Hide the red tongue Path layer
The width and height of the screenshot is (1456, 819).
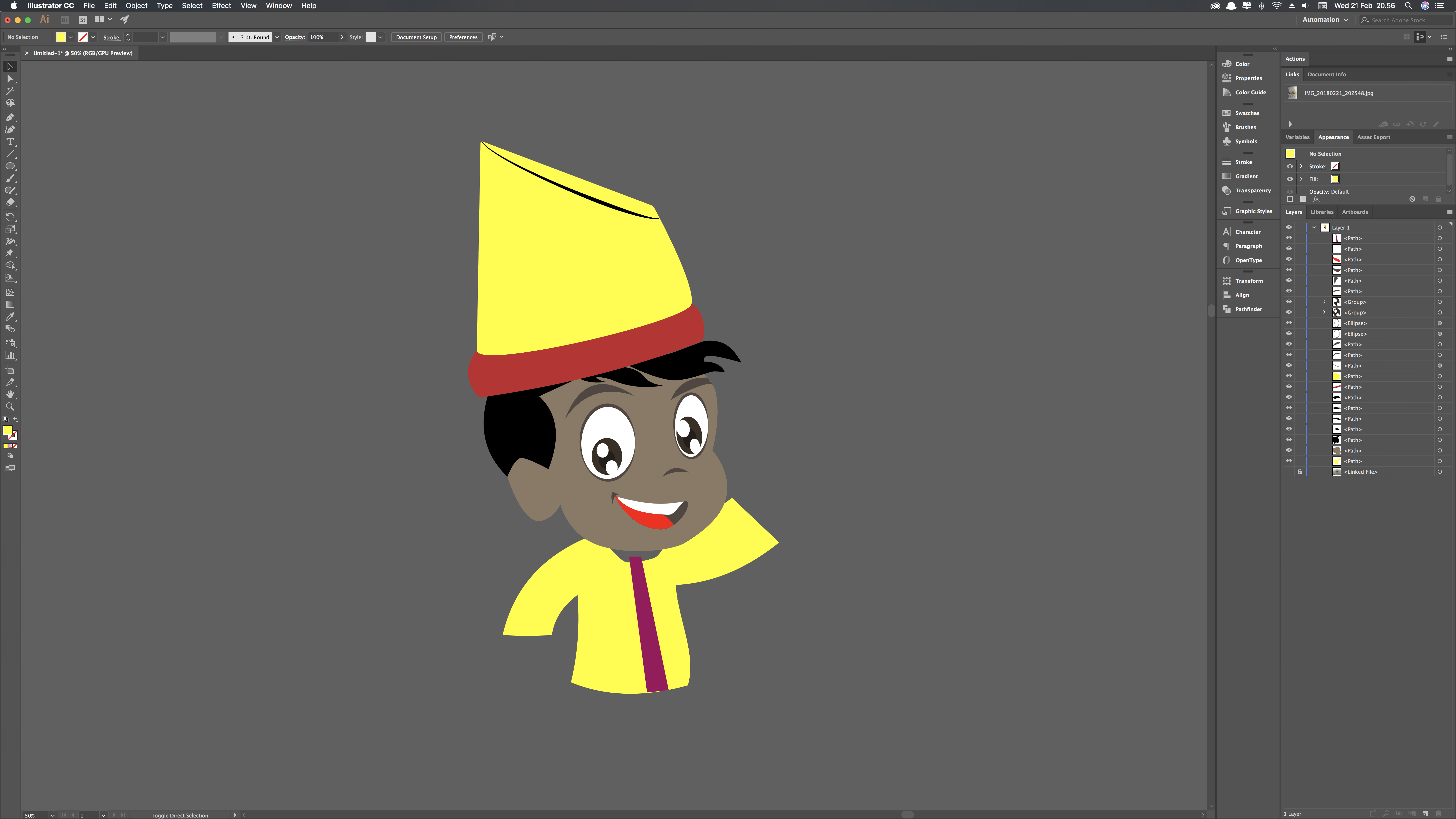[1289, 259]
